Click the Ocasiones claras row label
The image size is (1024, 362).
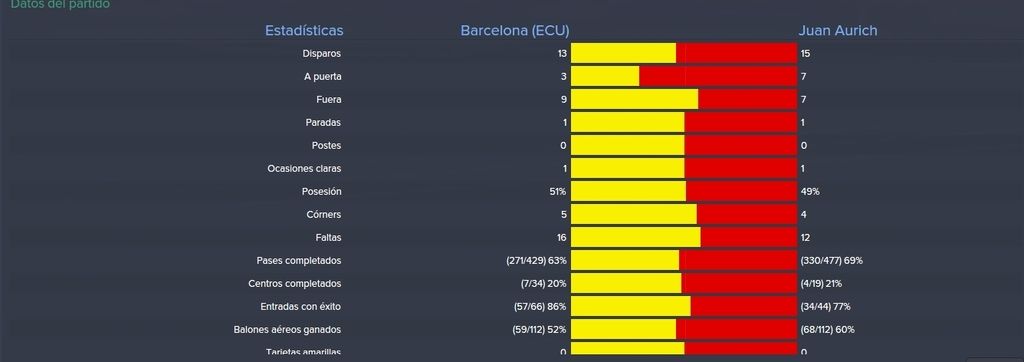coord(304,169)
